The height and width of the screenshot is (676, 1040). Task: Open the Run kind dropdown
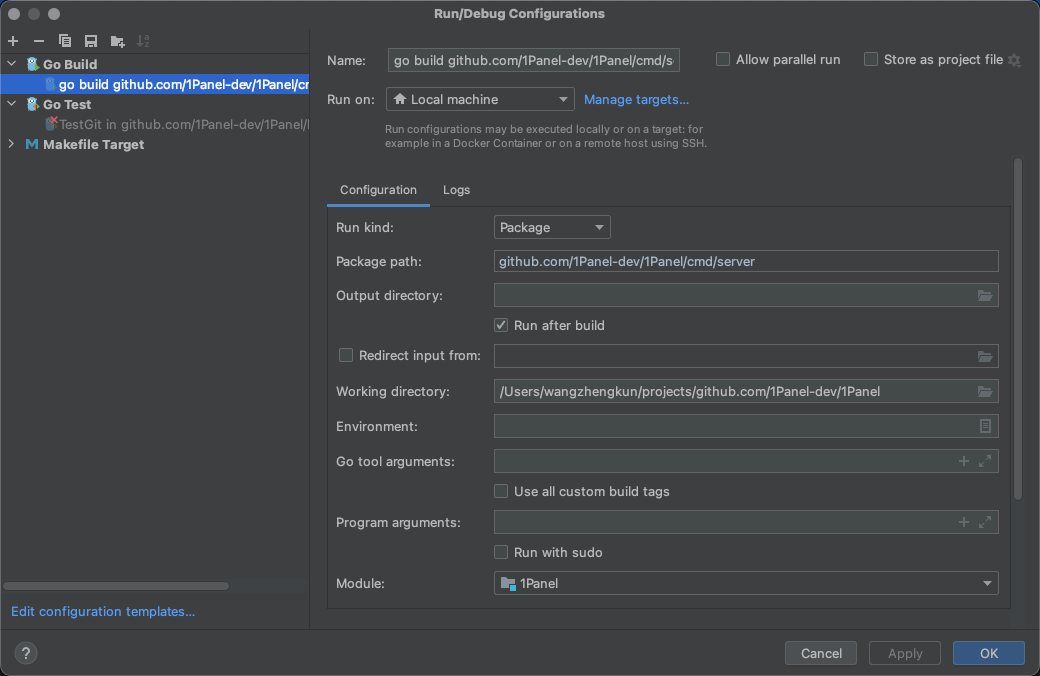[552, 227]
